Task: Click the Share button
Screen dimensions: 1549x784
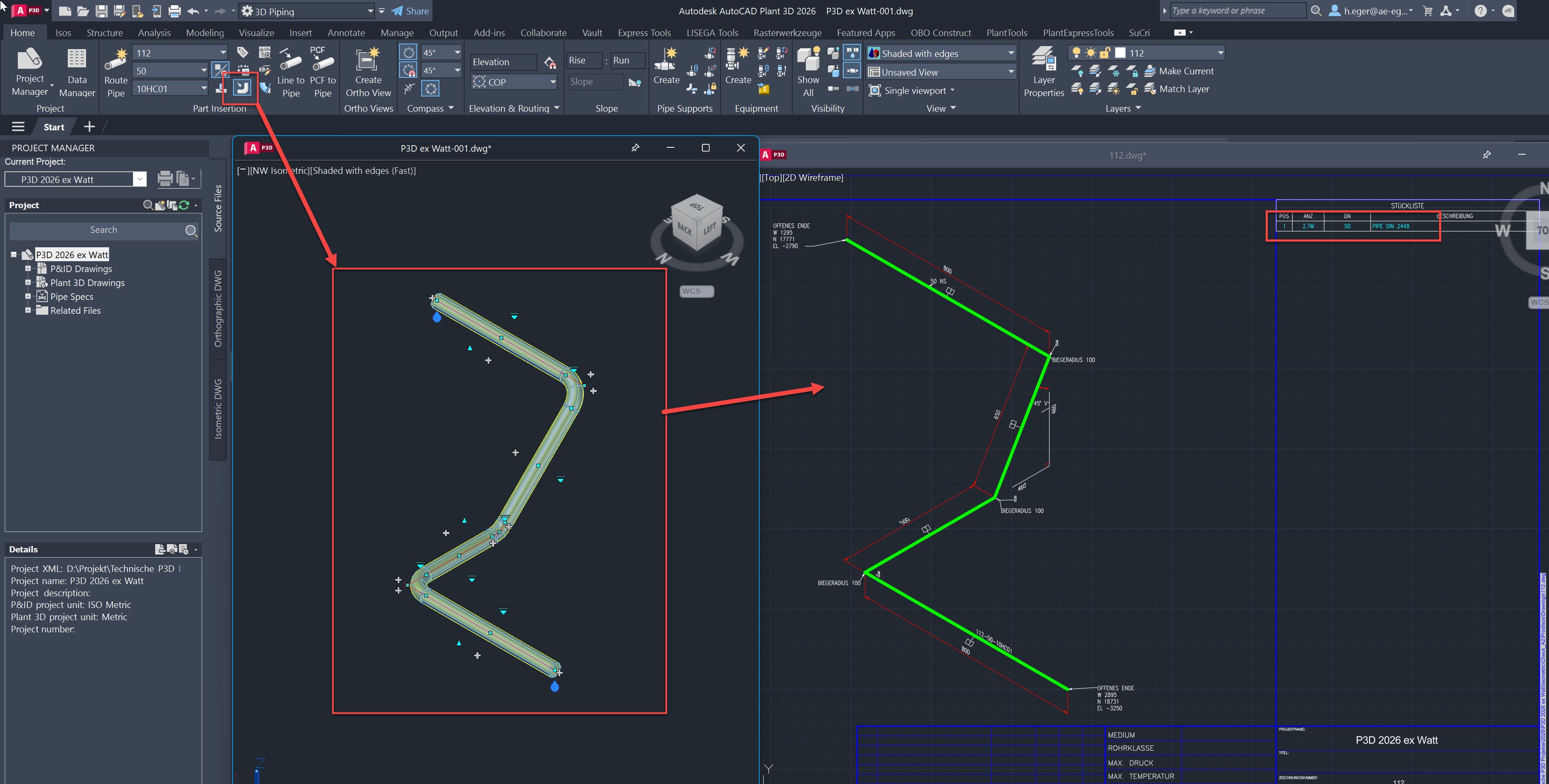Action: (410, 11)
